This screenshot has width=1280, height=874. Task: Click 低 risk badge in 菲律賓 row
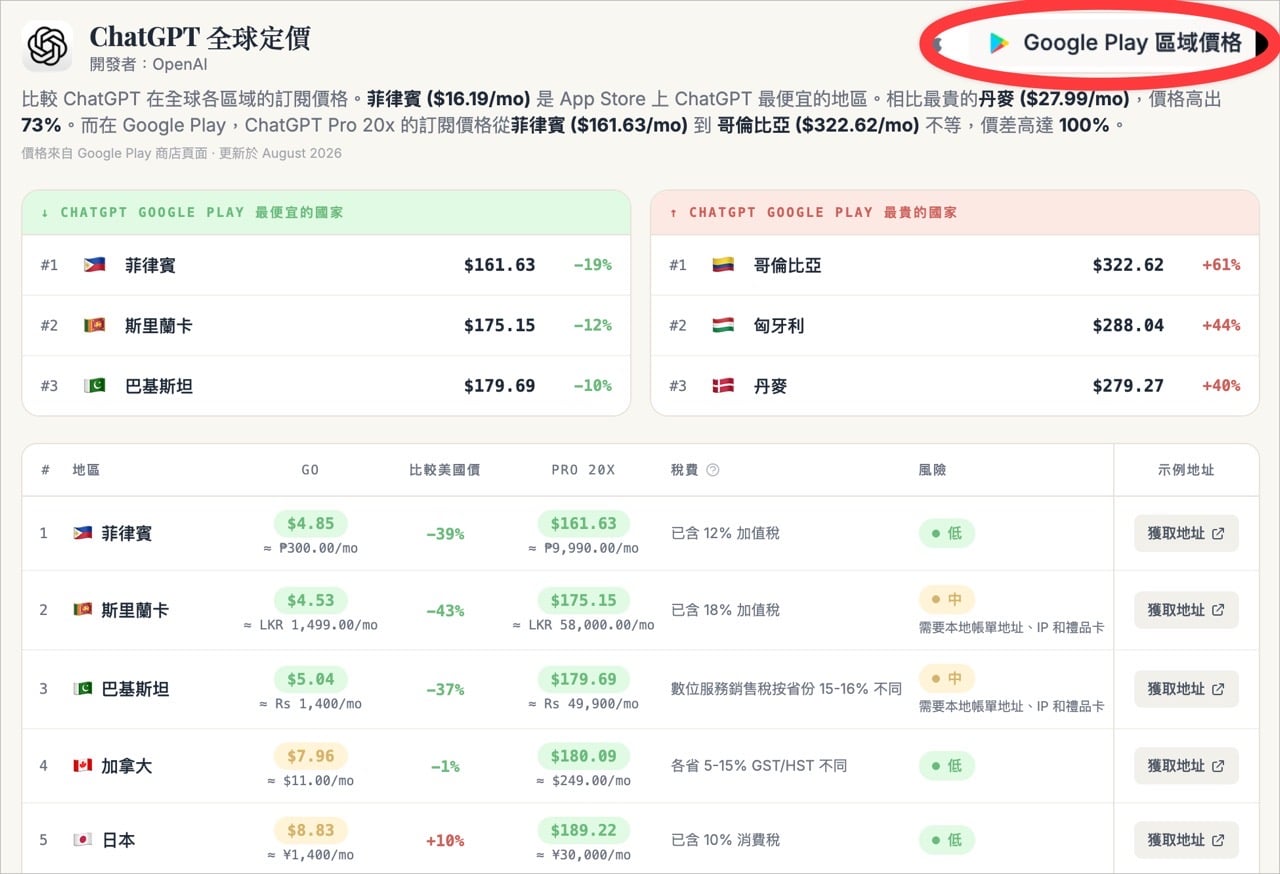(946, 533)
